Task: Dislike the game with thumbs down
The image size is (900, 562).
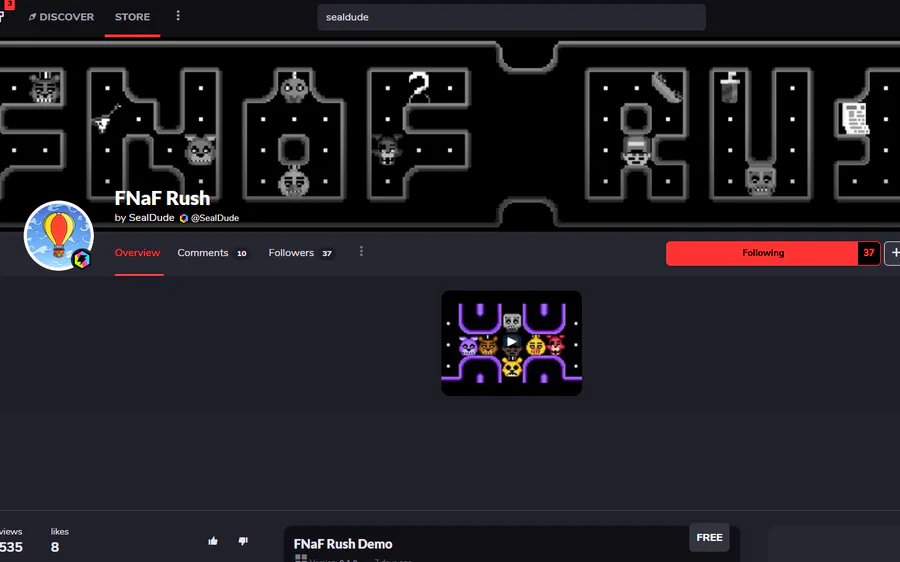Action: tap(243, 541)
